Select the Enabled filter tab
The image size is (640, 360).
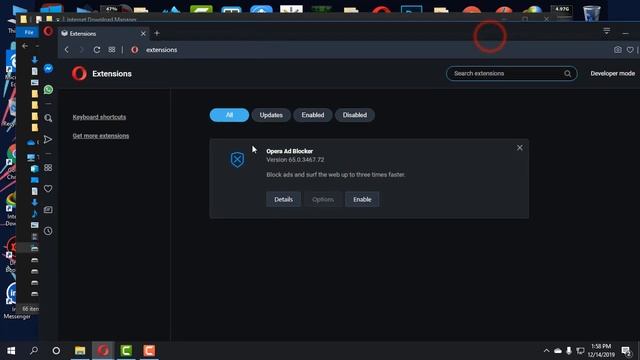click(313, 115)
